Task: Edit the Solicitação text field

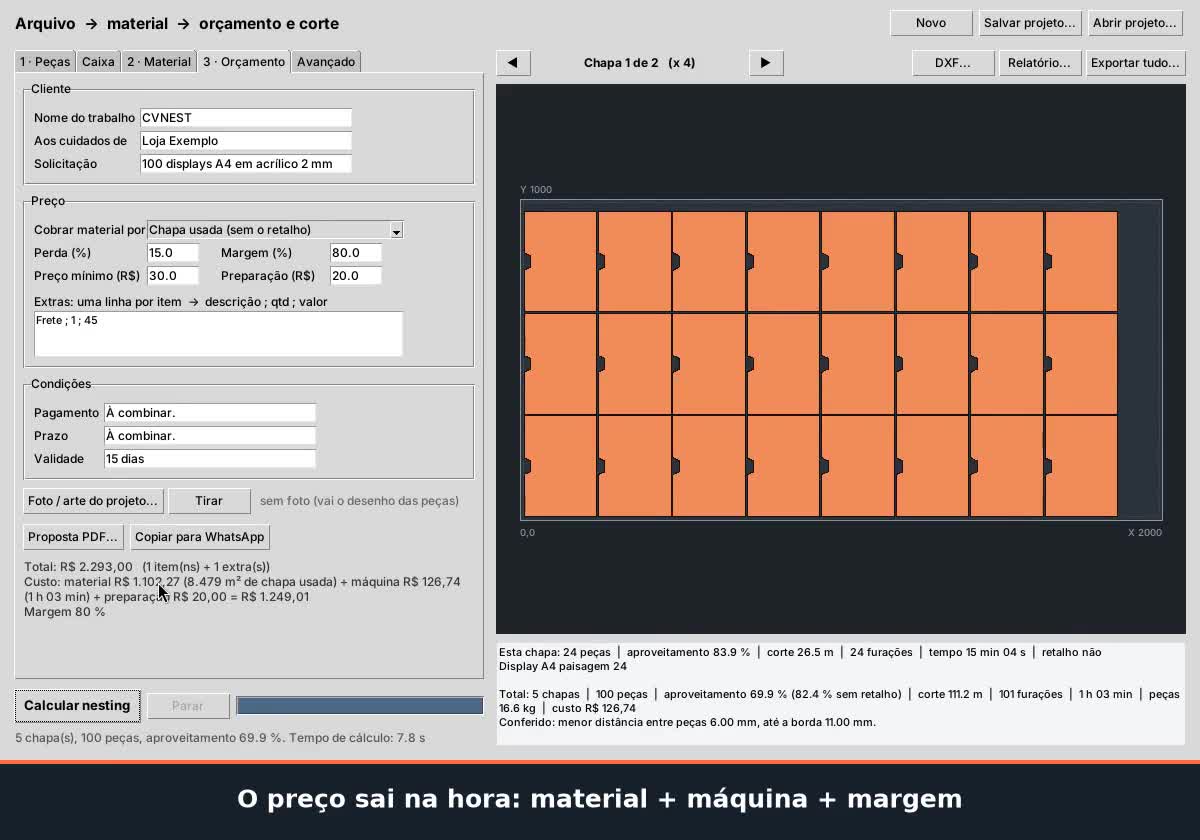Action: tap(246, 164)
